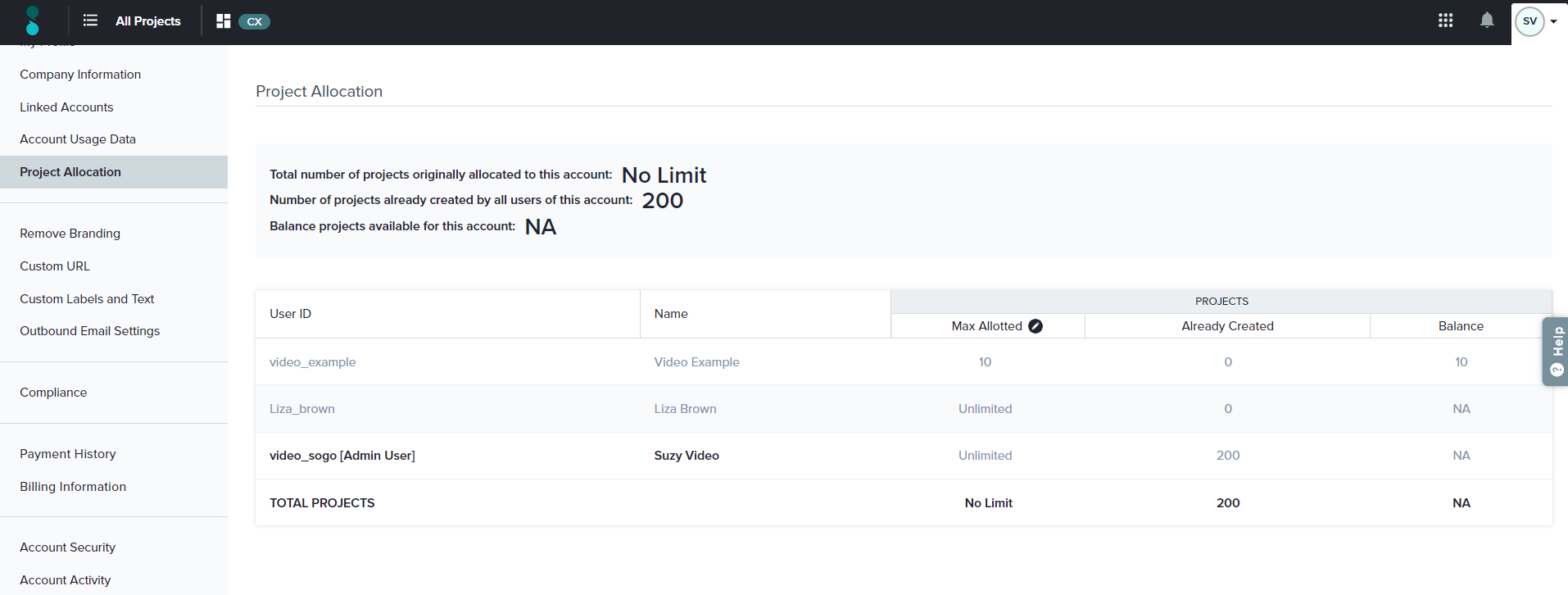The image size is (1568, 595).
Task: Open the Remove Branding option
Action: [x=70, y=234]
